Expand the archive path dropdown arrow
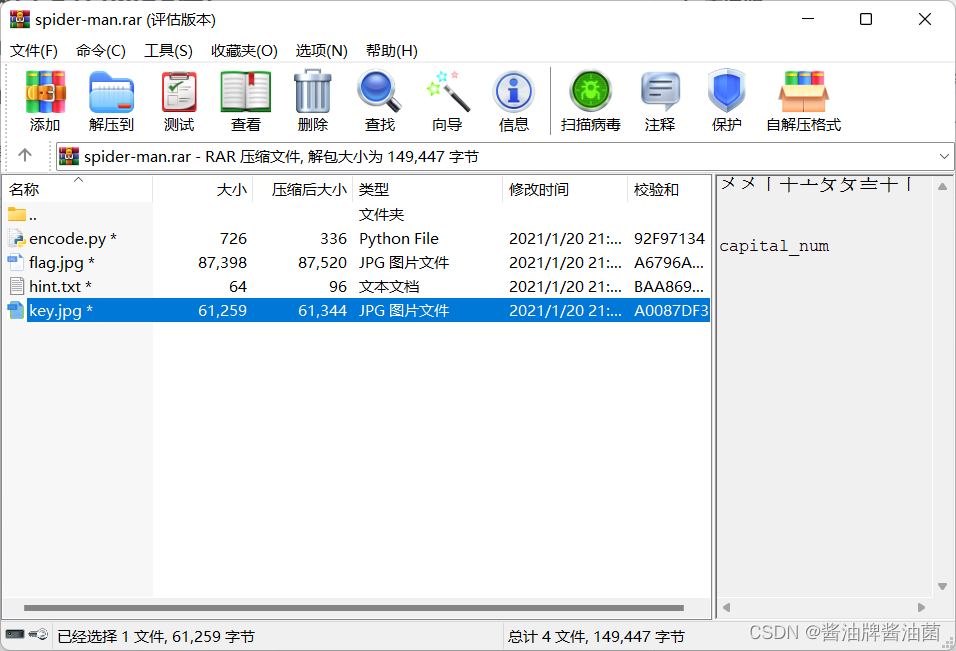 tap(943, 155)
